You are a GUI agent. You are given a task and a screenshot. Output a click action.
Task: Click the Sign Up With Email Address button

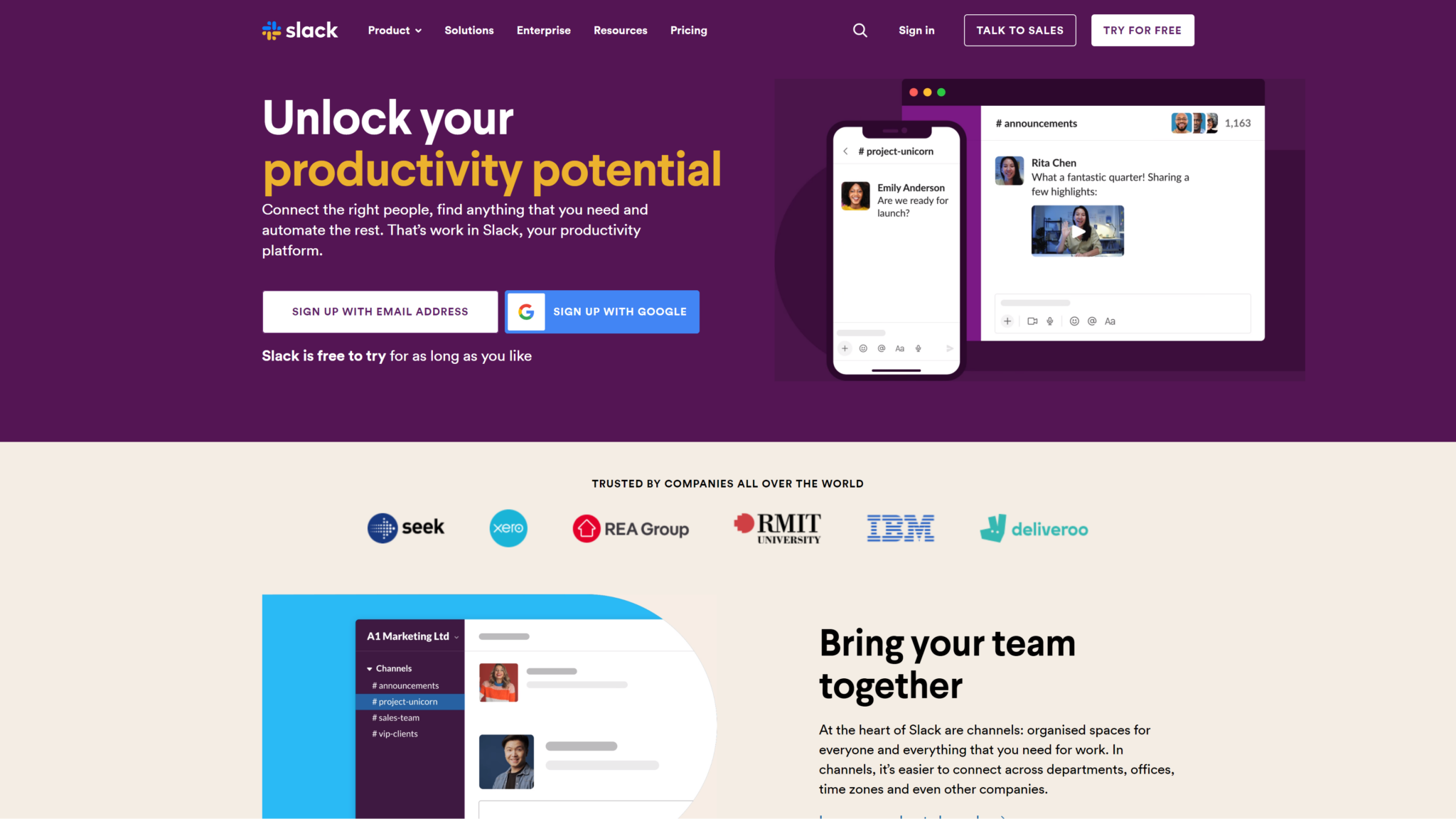[x=380, y=311]
